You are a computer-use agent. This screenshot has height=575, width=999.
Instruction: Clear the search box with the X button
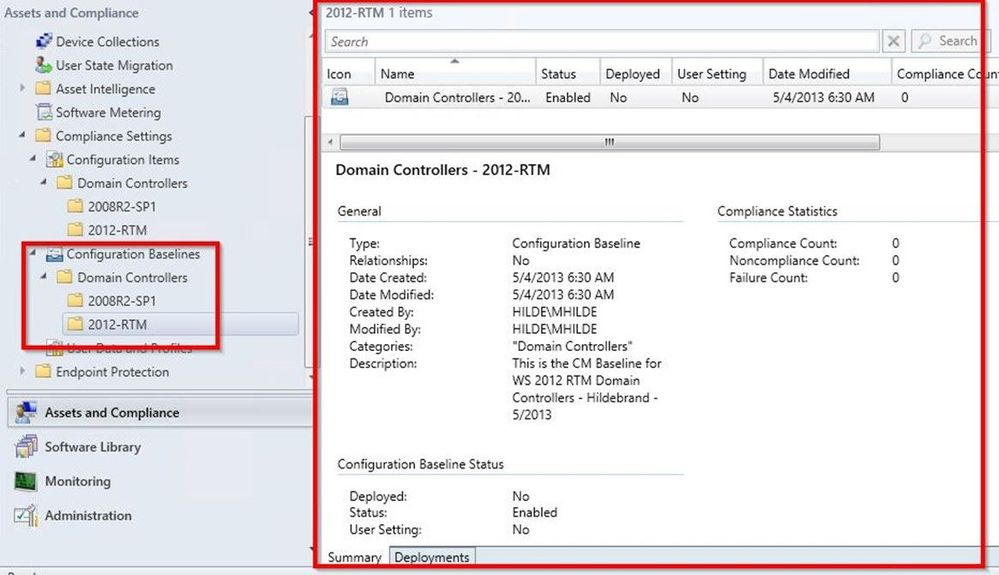coord(893,41)
